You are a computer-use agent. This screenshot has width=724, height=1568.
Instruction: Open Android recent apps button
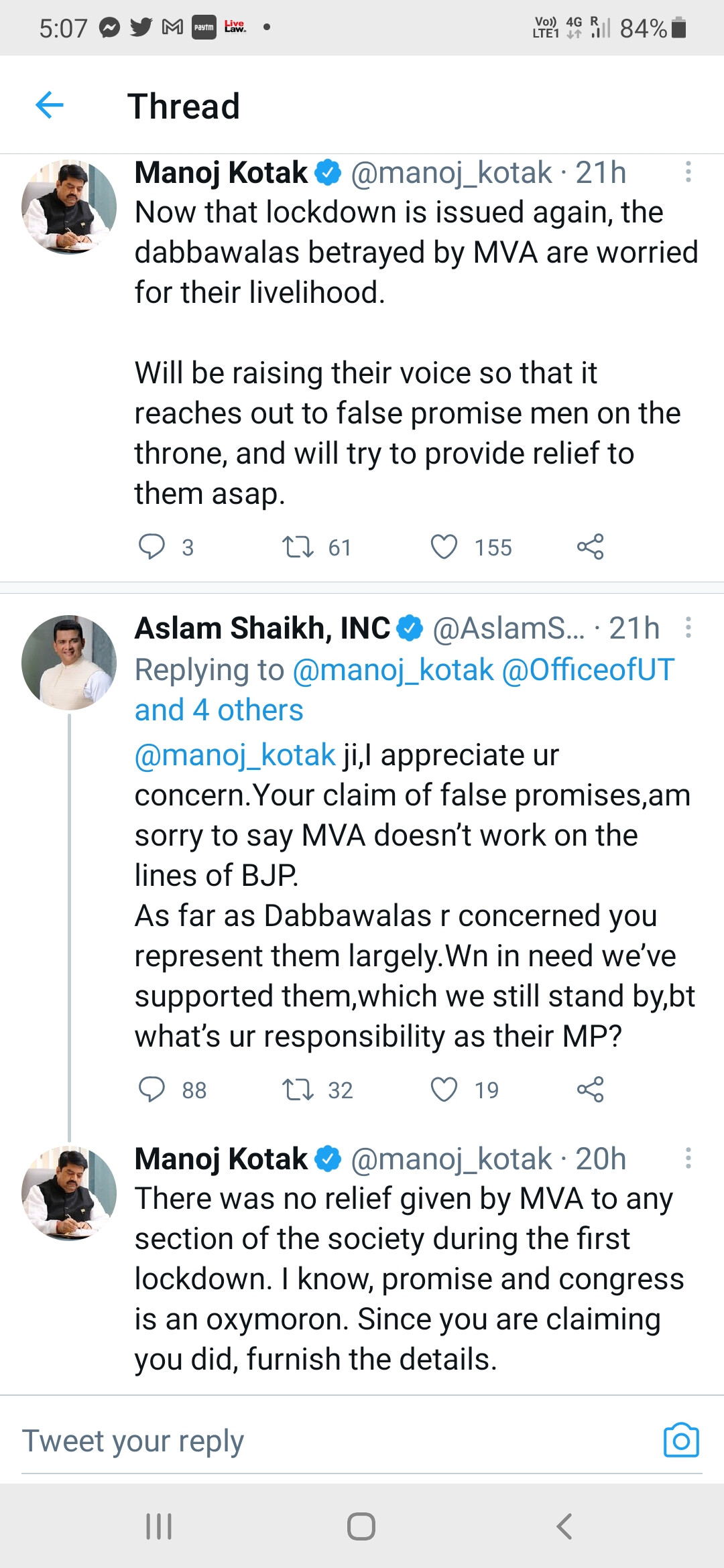click(159, 1526)
